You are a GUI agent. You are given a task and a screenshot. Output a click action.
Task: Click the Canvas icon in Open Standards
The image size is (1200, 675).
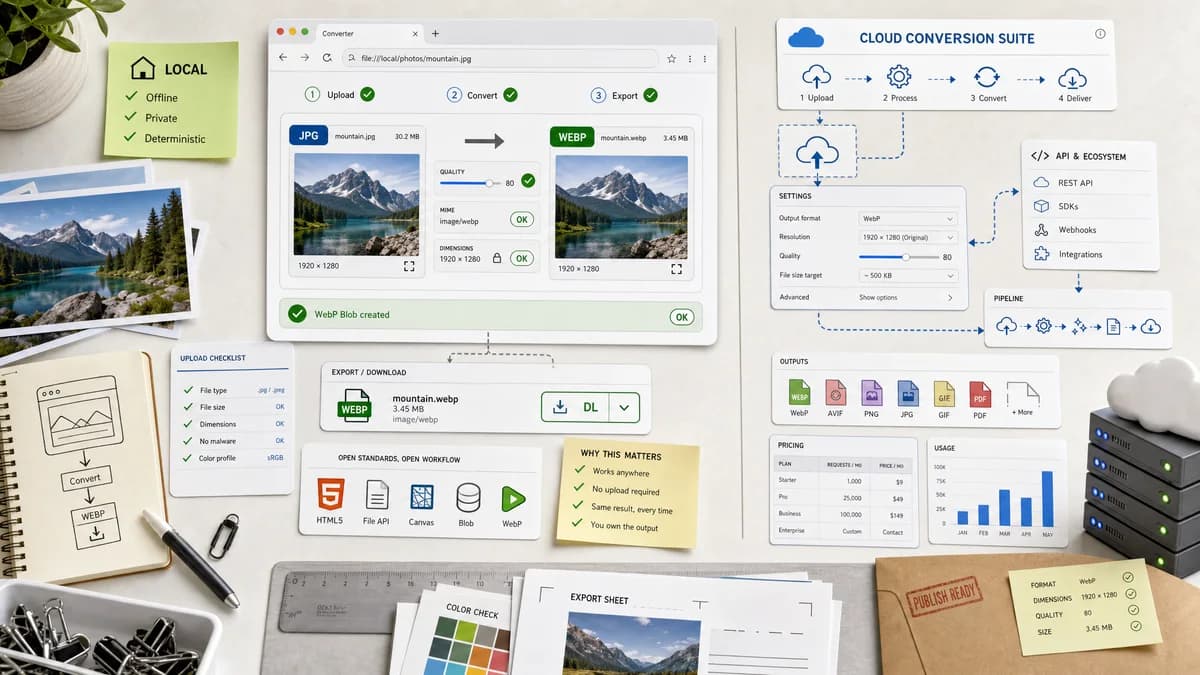click(422, 497)
